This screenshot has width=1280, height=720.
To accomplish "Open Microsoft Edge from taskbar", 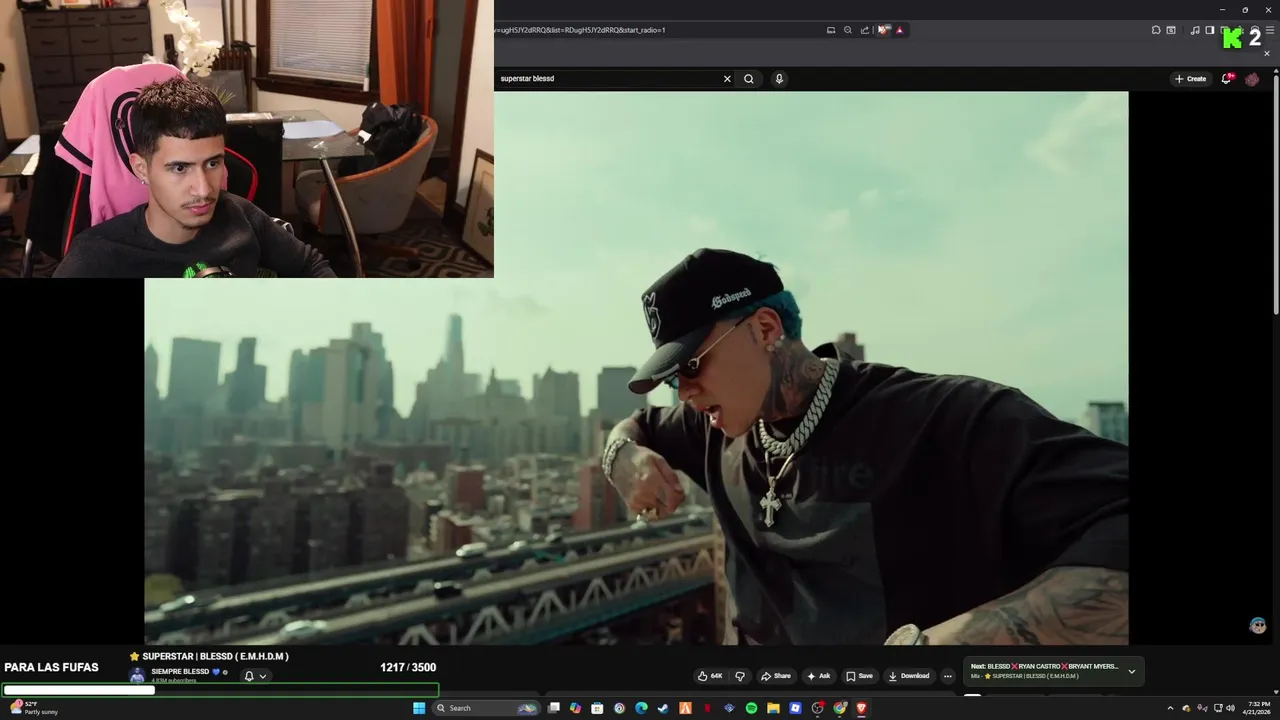I will tap(641, 708).
